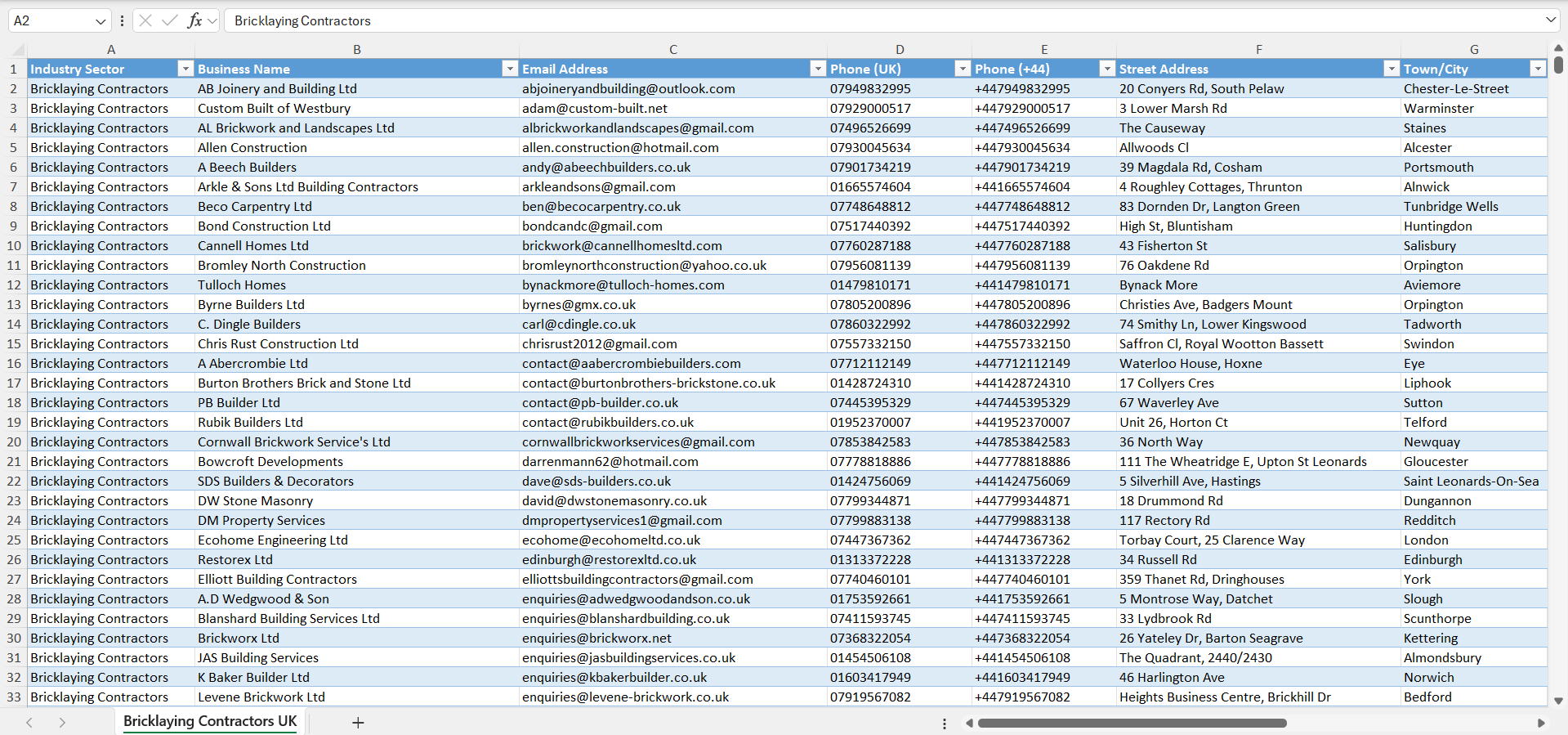This screenshot has height=735, width=1568.
Task: Select cell '+441428724310'
Action: [x=1044, y=383]
